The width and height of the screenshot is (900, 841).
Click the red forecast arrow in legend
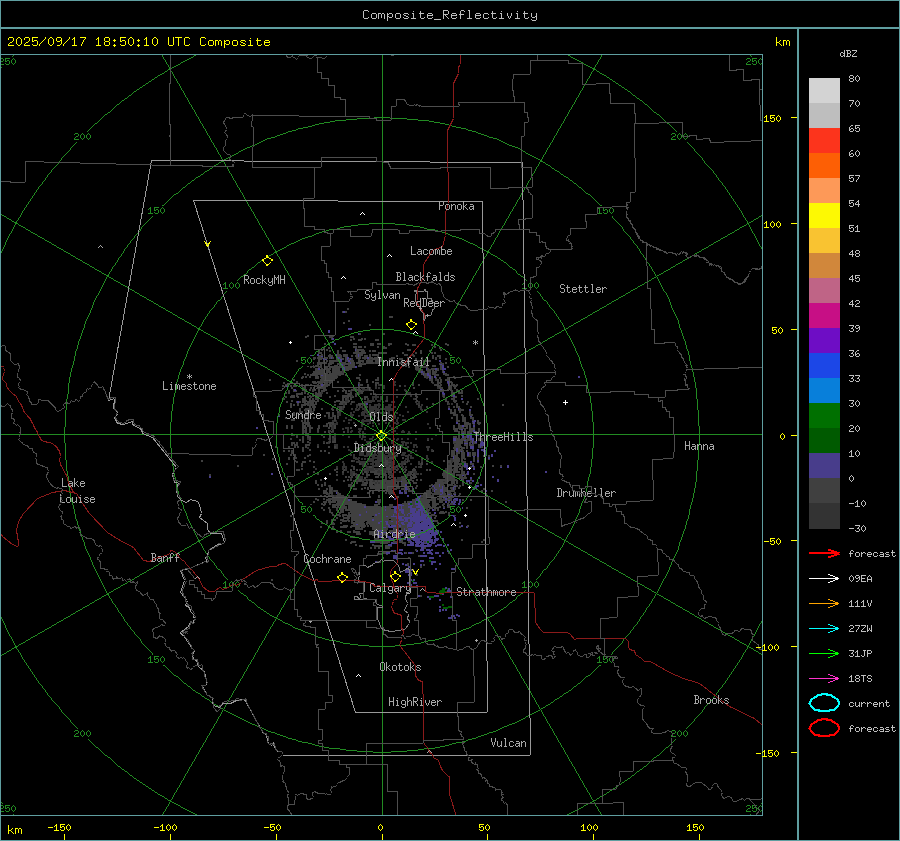824,553
